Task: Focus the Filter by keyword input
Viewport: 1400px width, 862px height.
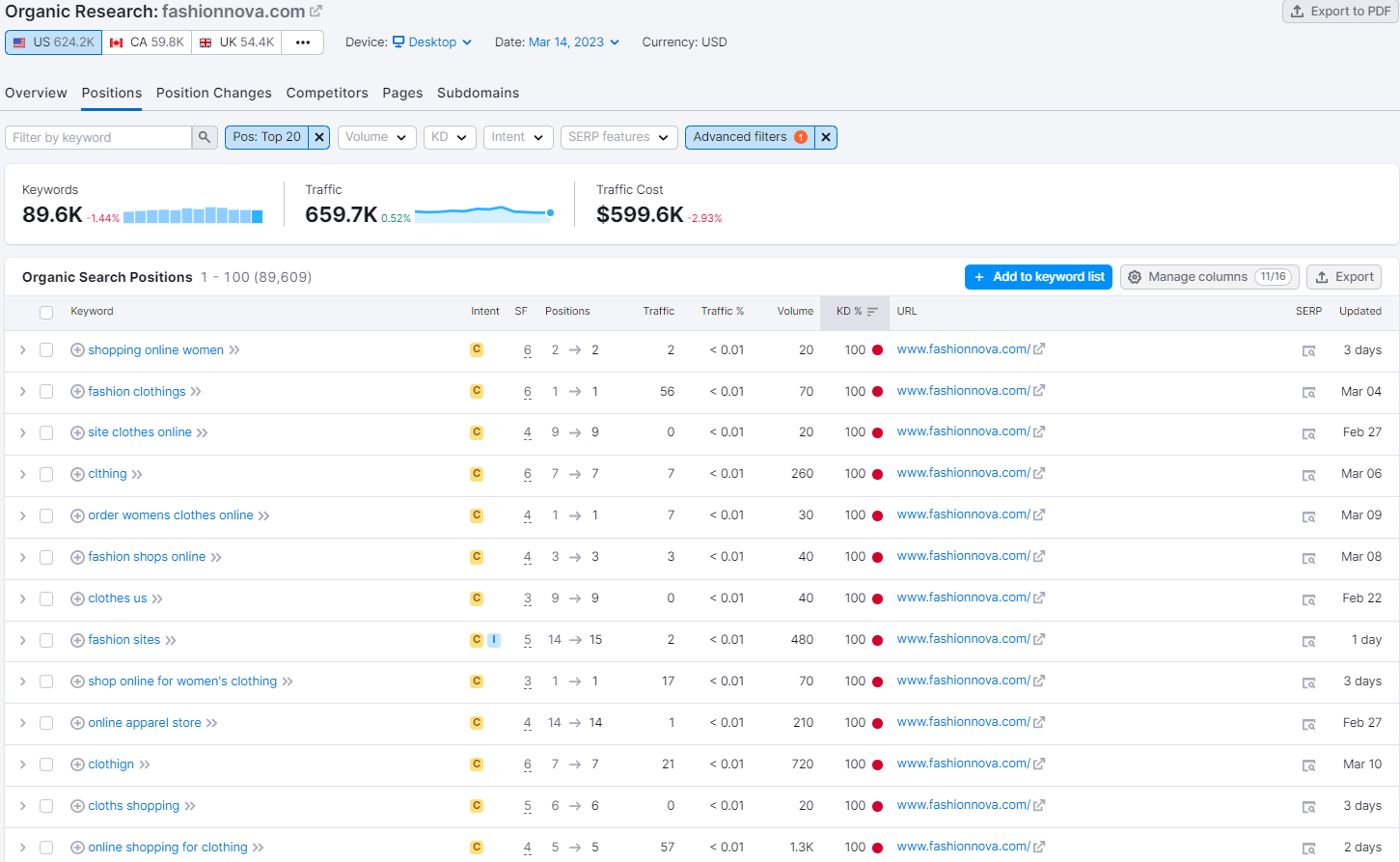Action: (x=98, y=137)
